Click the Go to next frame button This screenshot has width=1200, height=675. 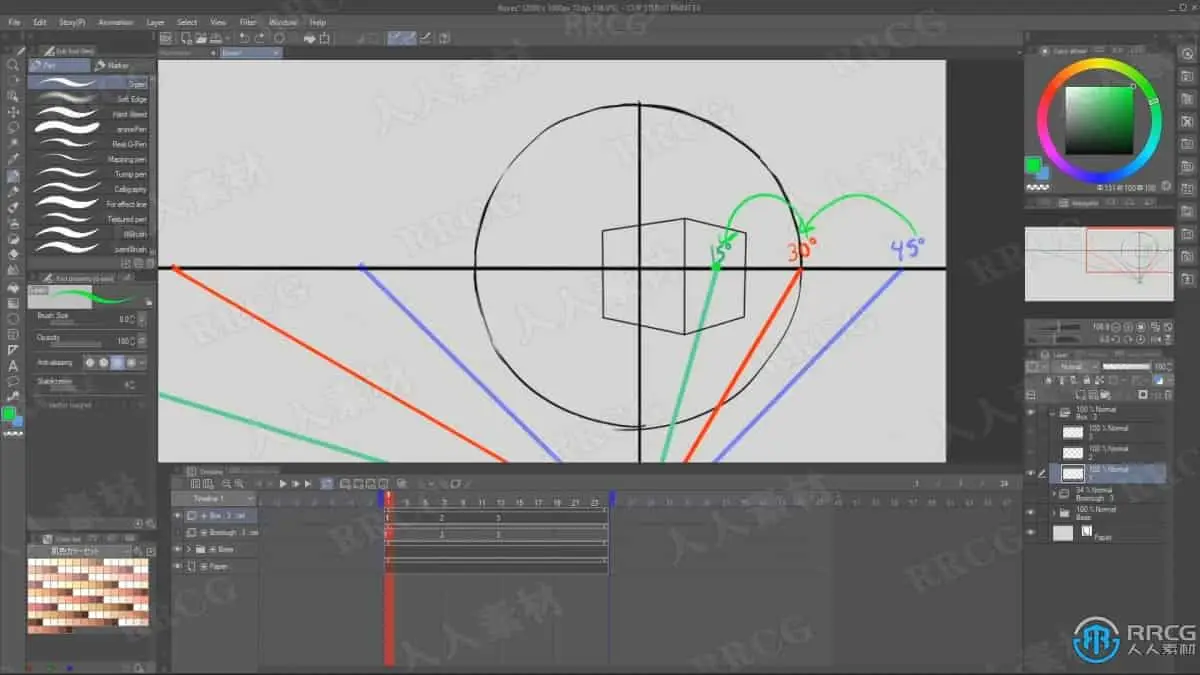click(295, 483)
